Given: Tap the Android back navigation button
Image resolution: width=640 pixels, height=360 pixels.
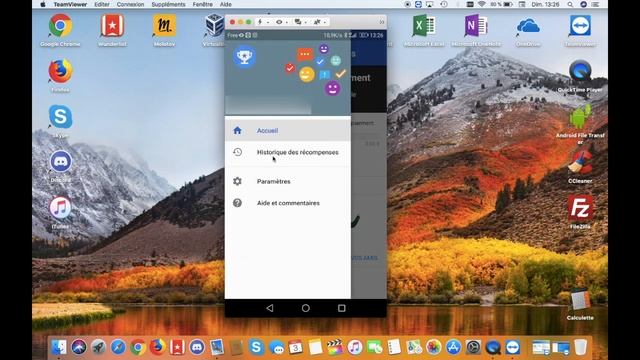Looking at the screenshot, I should click(270, 308).
